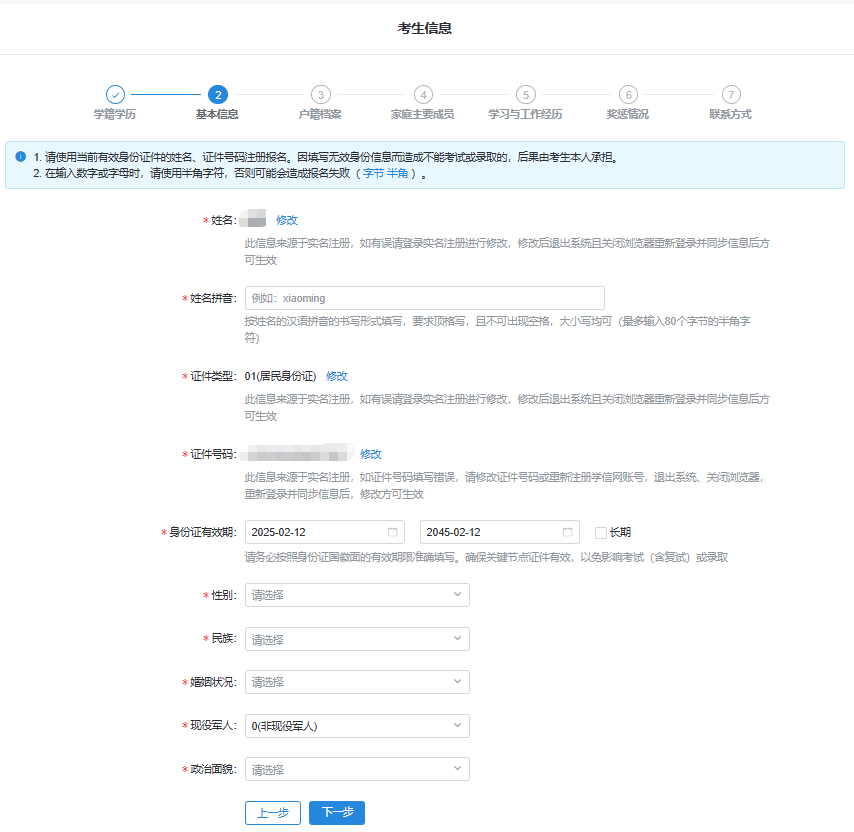Select the 家庭主要成员 step label
Image resolution: width=854 pixels, height=832 pixels.
(423, 114)
